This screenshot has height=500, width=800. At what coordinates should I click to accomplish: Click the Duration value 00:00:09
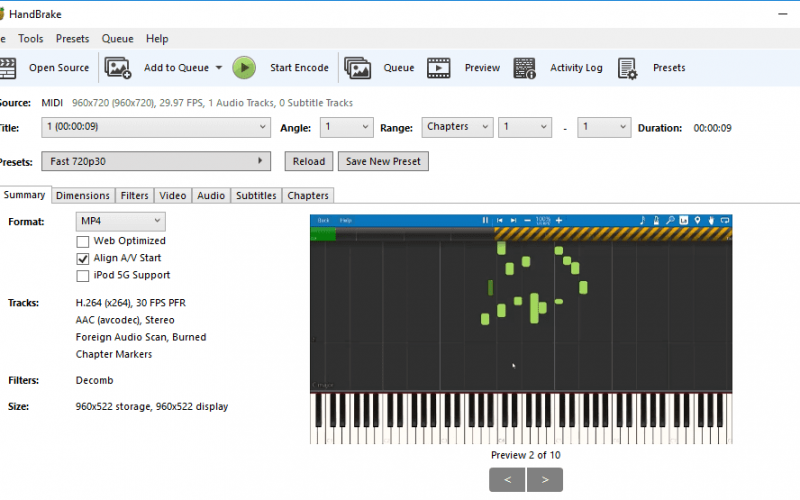(x=712, y=128)
